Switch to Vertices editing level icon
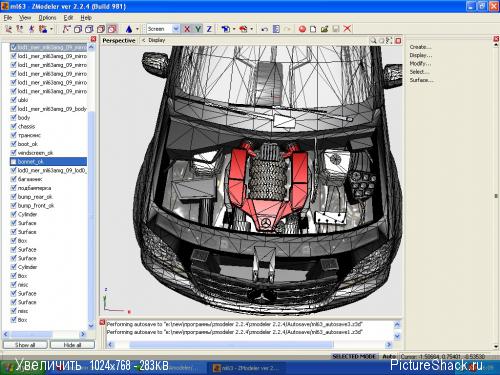Screen dimensions: 500x375 8,29
